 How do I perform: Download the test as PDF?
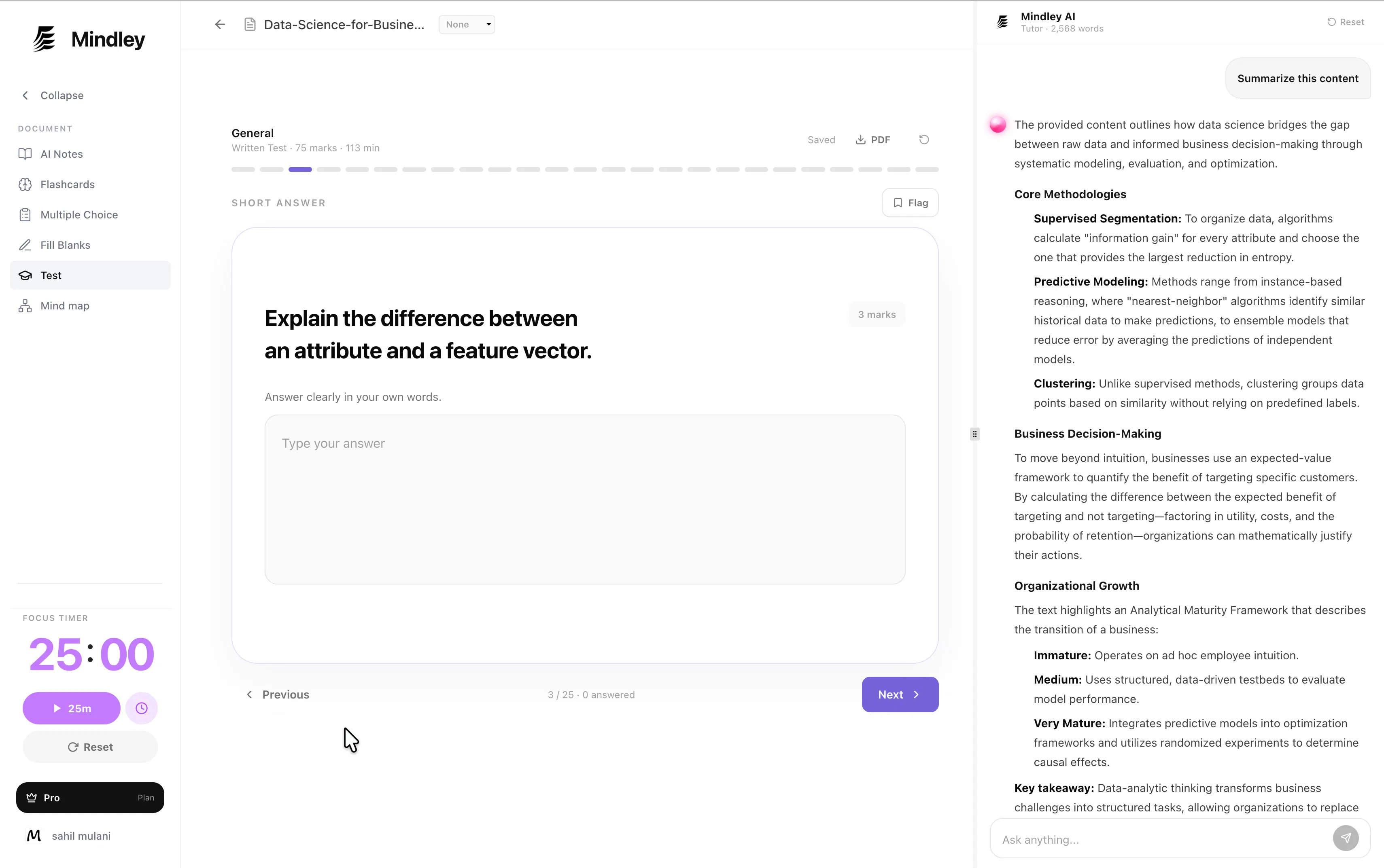click(x=873, y=140)
